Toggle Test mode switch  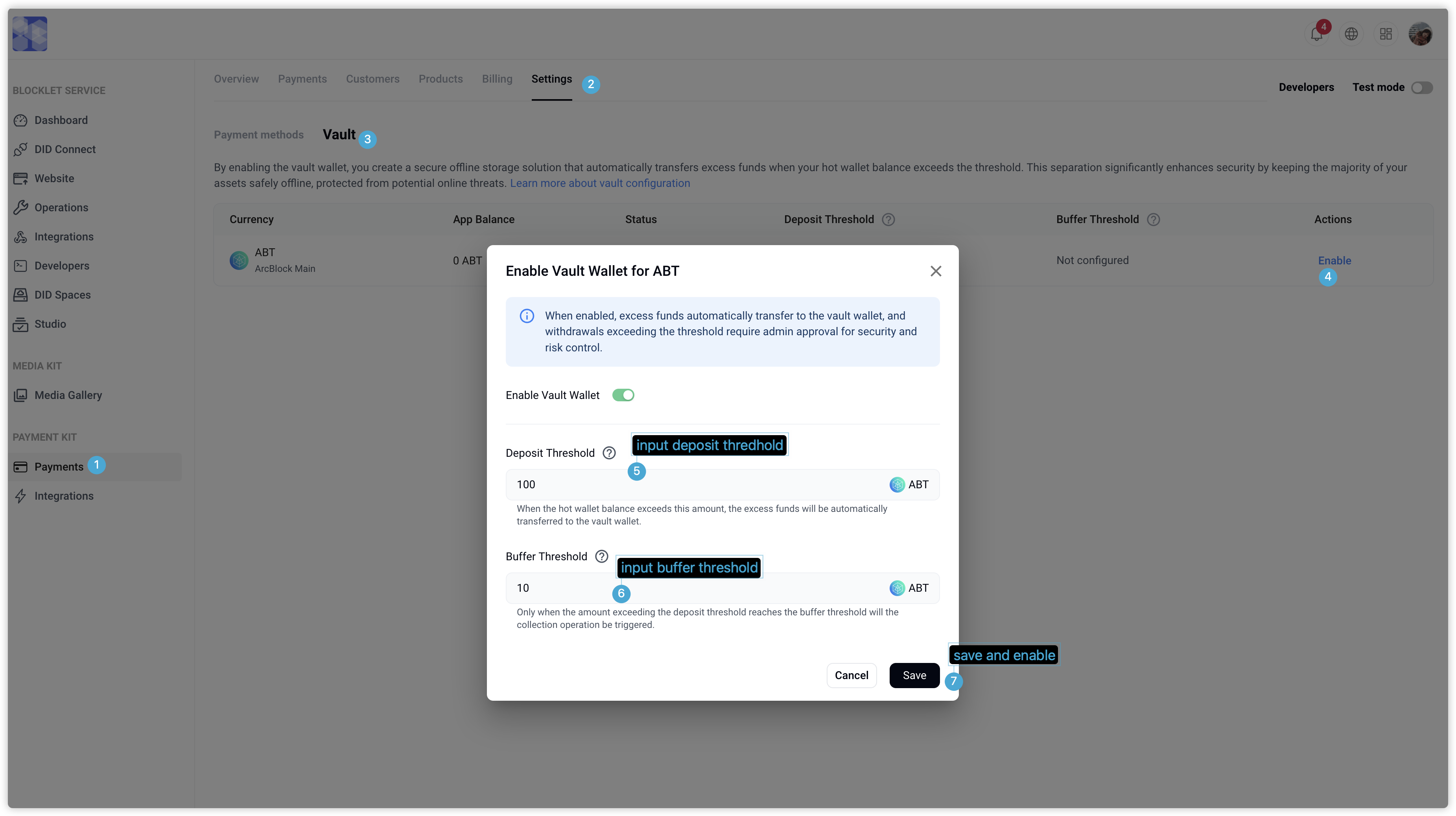pyautogui.click(x=1421, y=88)
